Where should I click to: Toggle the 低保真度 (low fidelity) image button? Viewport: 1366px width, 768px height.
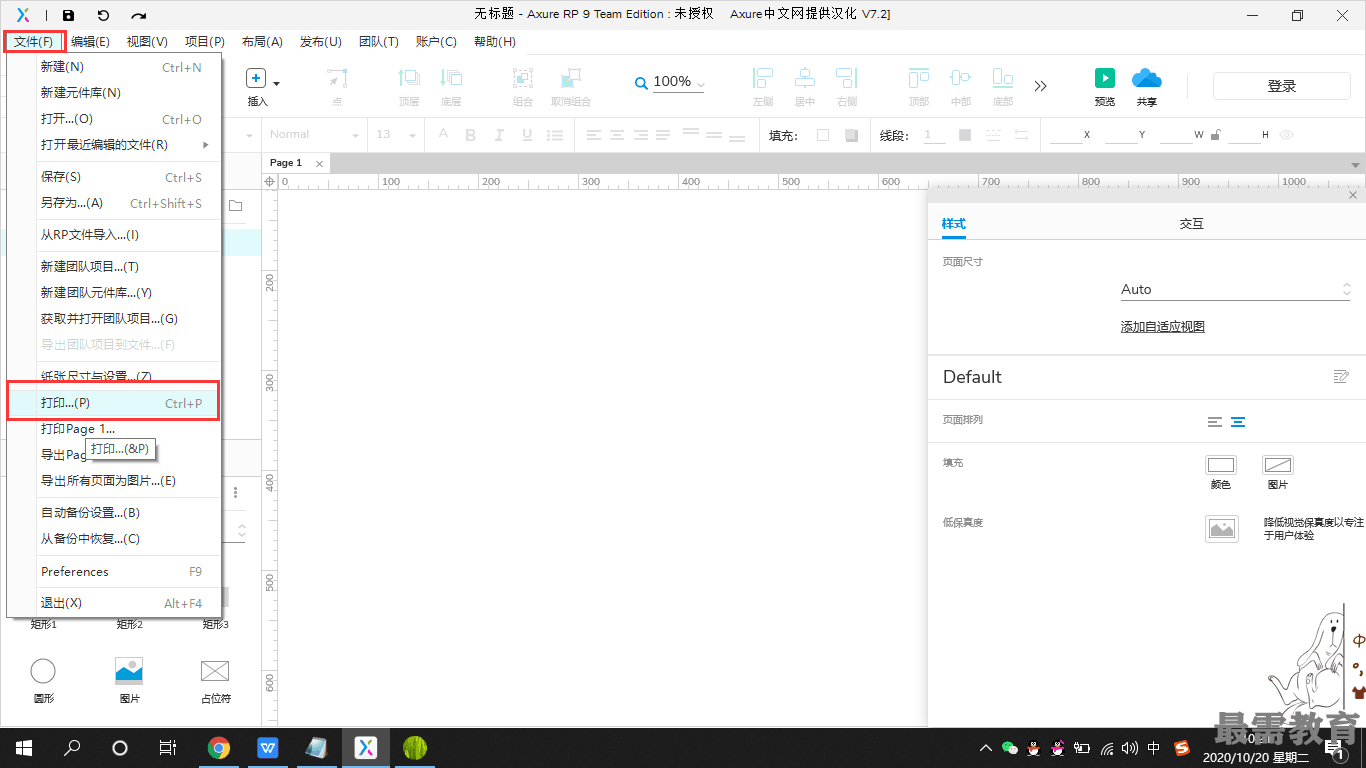(x=1222, y=529)
